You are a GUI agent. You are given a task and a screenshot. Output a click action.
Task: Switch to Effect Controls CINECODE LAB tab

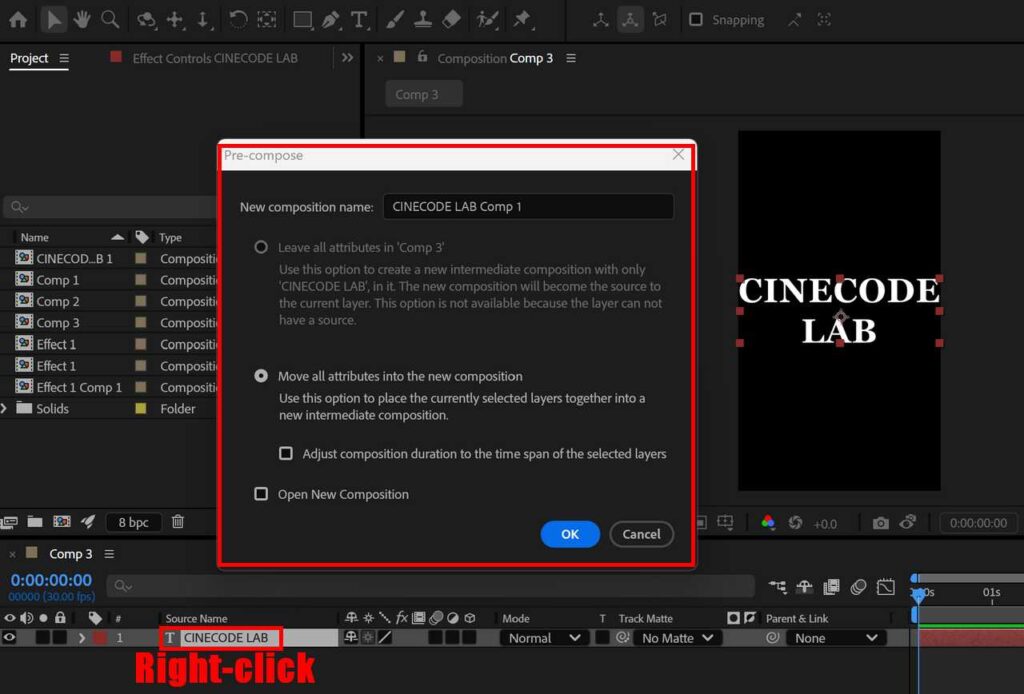215,58
